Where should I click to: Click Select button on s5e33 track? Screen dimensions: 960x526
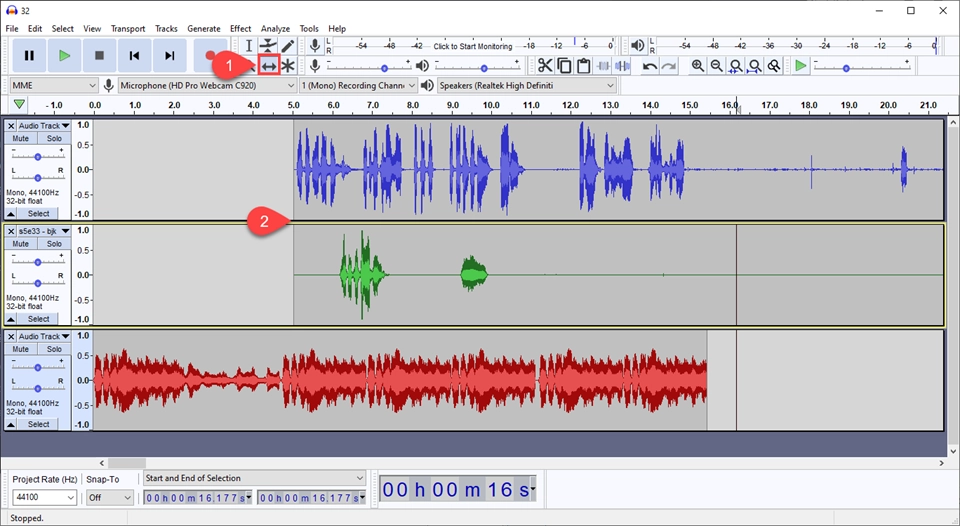coord(38,319)
